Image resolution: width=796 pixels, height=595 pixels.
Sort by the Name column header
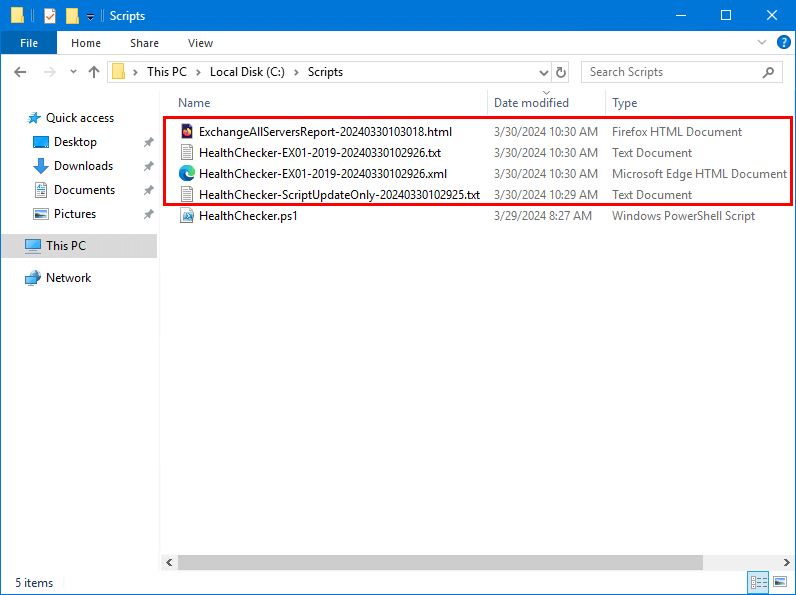coord(194,103)
